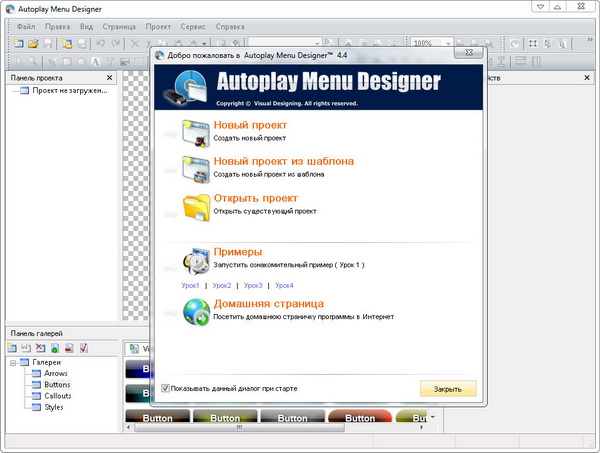
Task: Close the welcome dialog with X
Action: point(470,52)
